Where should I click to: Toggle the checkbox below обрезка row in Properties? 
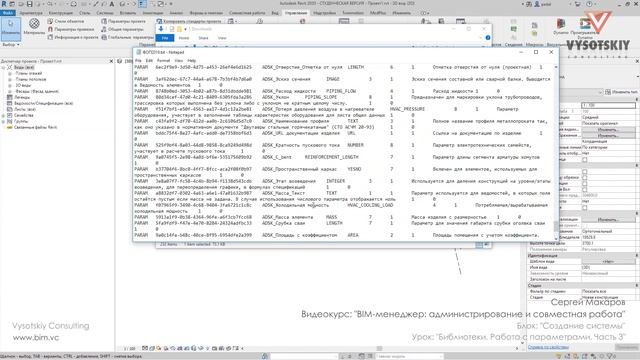[x=584, y=184]
